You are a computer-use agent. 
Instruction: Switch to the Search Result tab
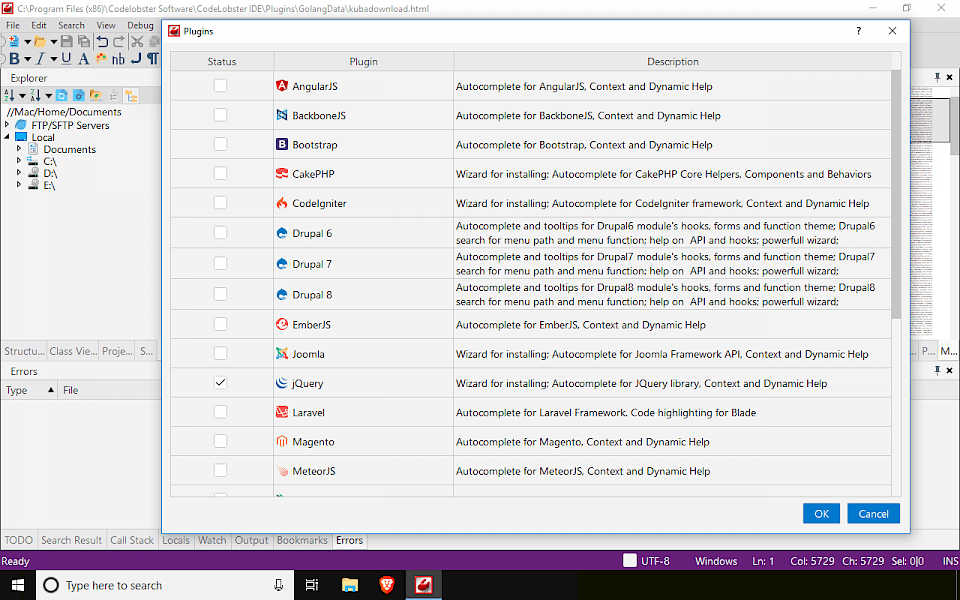pos(71,540)
